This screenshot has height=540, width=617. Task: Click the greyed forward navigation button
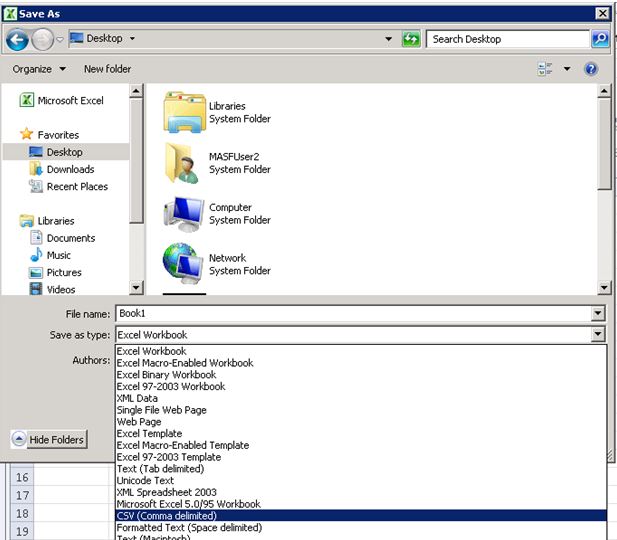coord(42,39)
